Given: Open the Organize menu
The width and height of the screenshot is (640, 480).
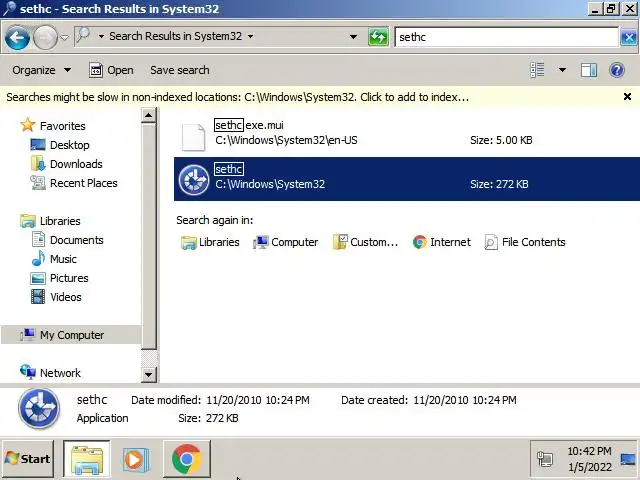Looking at the screenshot, I should tap(41, 70).
